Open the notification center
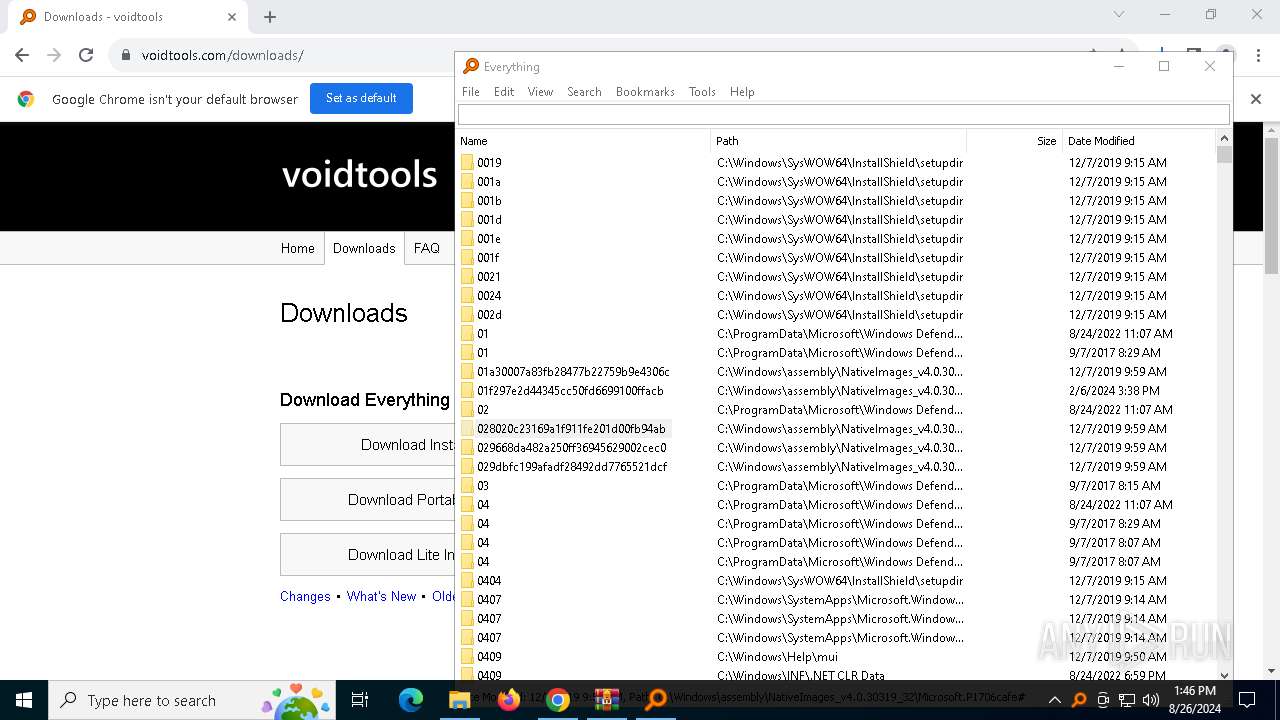The image size is (1280, 720). point(1247,700)
